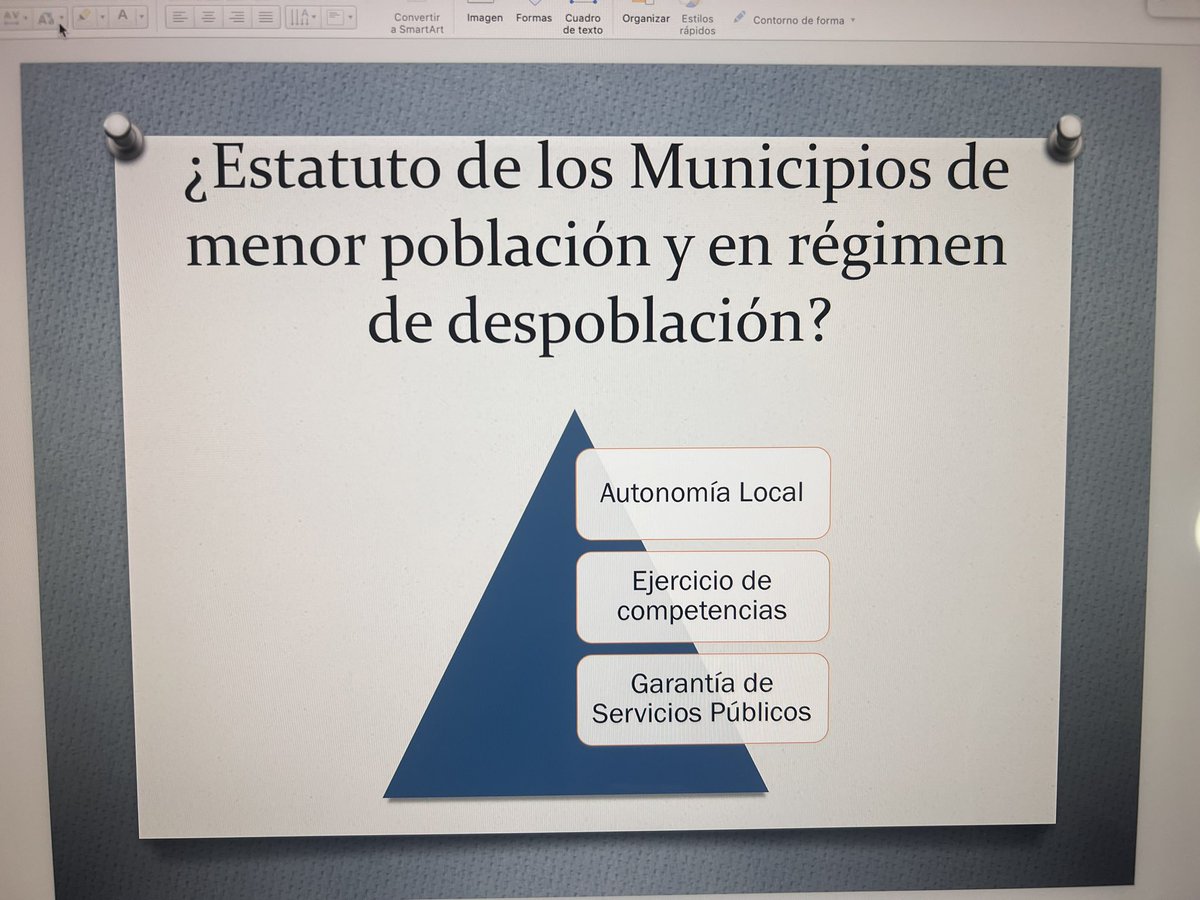Click Convertir a SmartArt
The height and width of the screenshot is (900, 1200).
coord(417,22)
